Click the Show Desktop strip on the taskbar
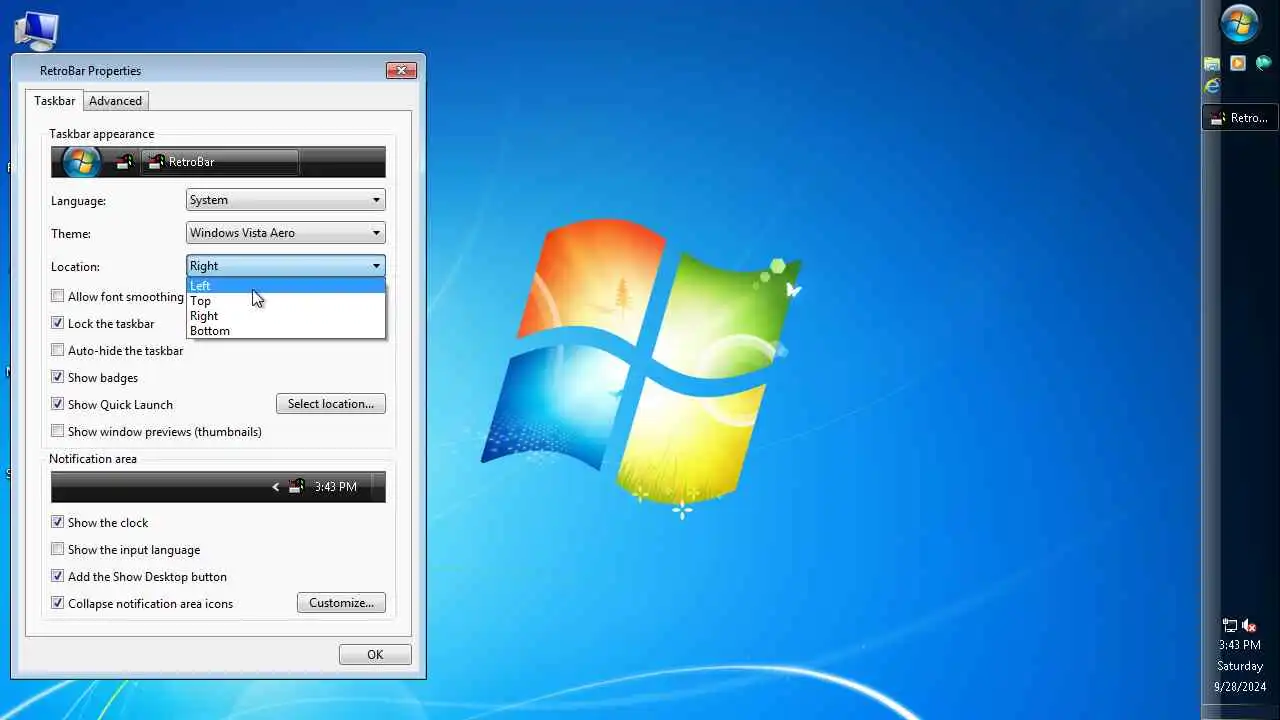The width and height of the screenshot is (1280, 720). tap(1240, 710)
